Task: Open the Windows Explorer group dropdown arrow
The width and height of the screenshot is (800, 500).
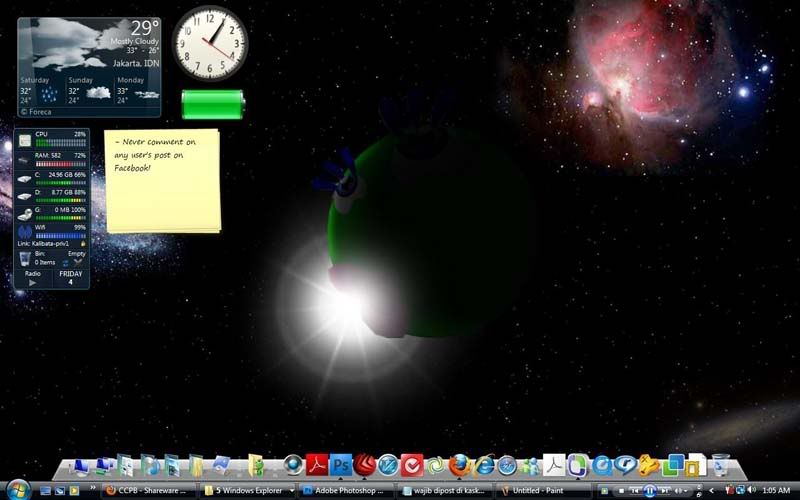Action: pyautogui.click(x=291, y=491)
